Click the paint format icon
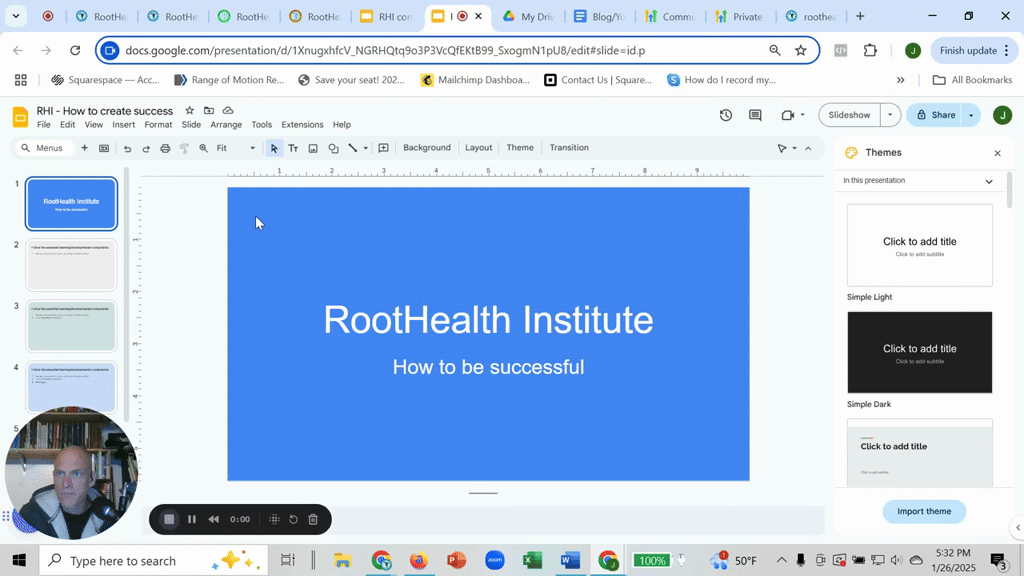The image size is (1024, 576). (184, 148)
